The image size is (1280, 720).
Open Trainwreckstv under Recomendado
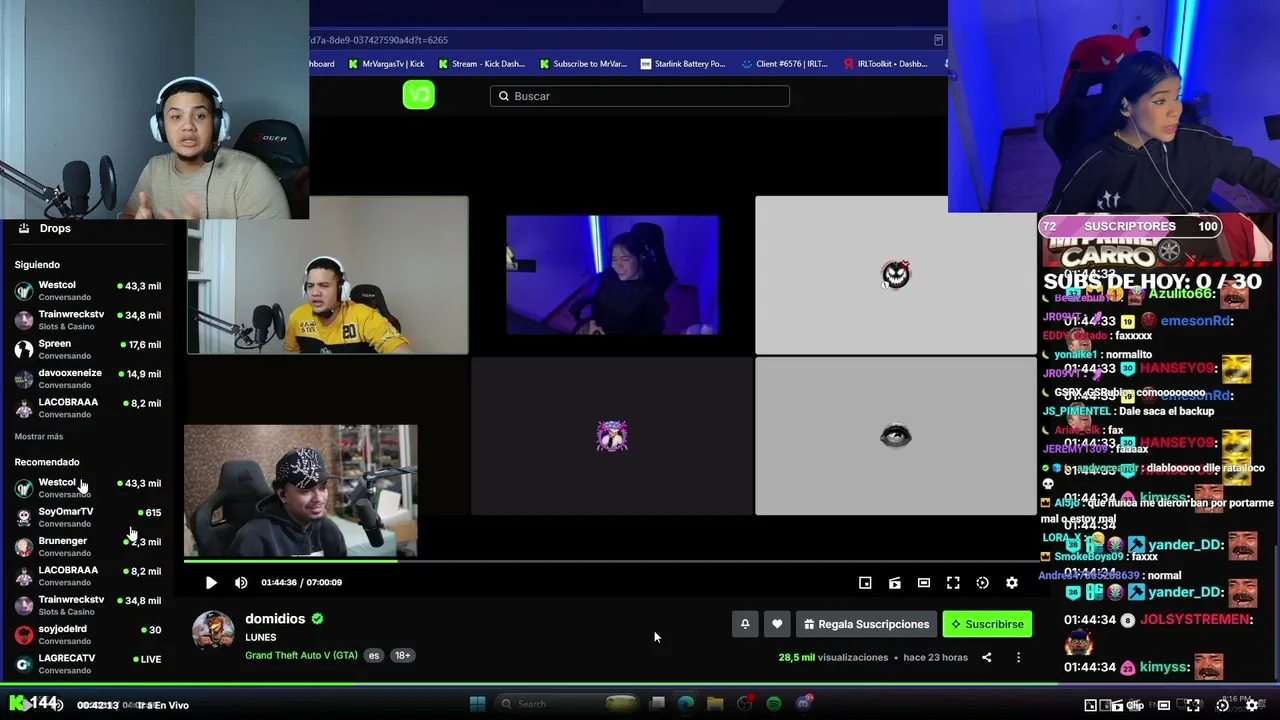click(x=88, y=605)
